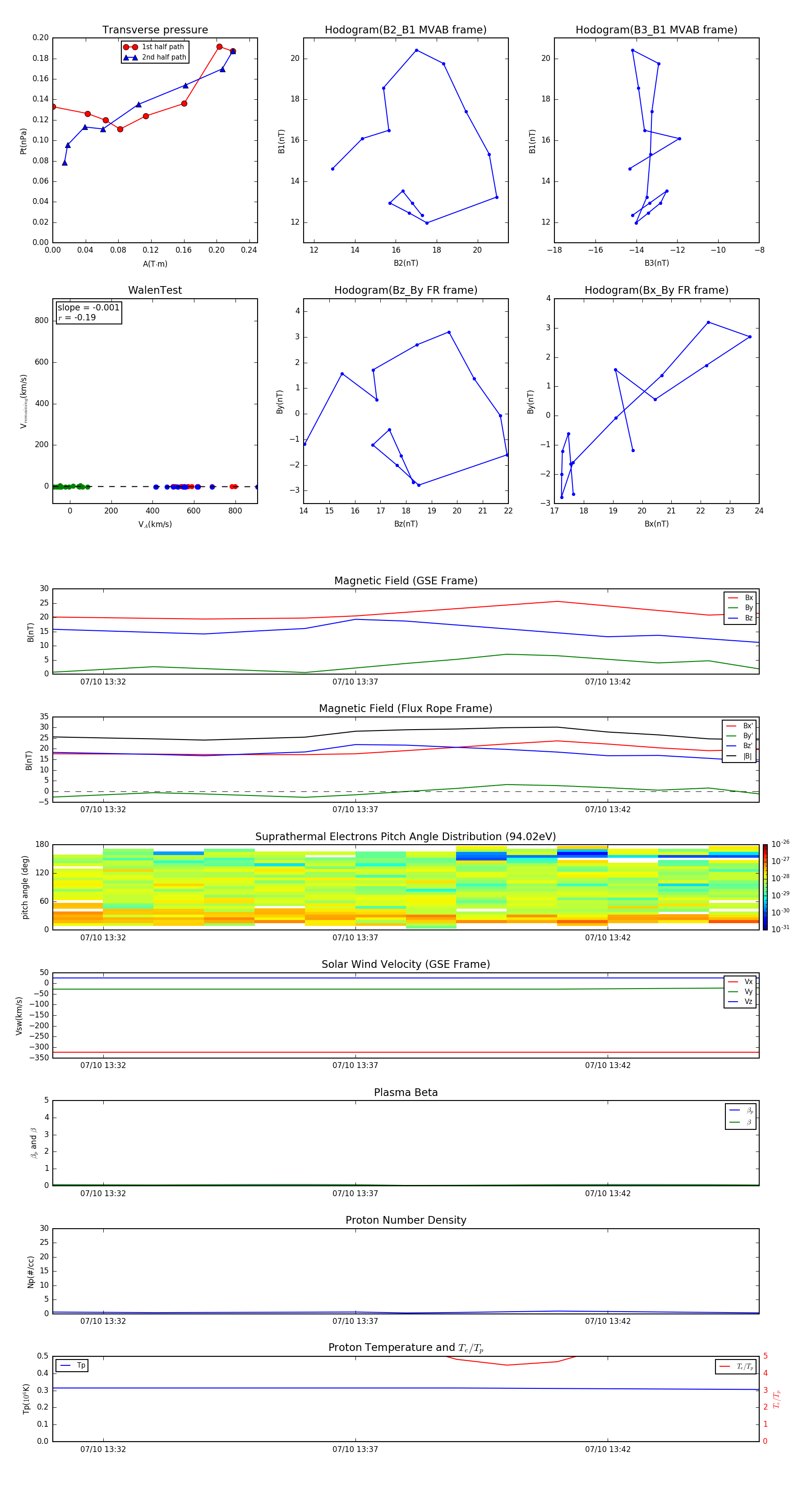The width and height of the screenshot is (812, 1489).
Task: Click the 'By' legend entry in the GSE magnetic field plot
Action: [740, 607]
